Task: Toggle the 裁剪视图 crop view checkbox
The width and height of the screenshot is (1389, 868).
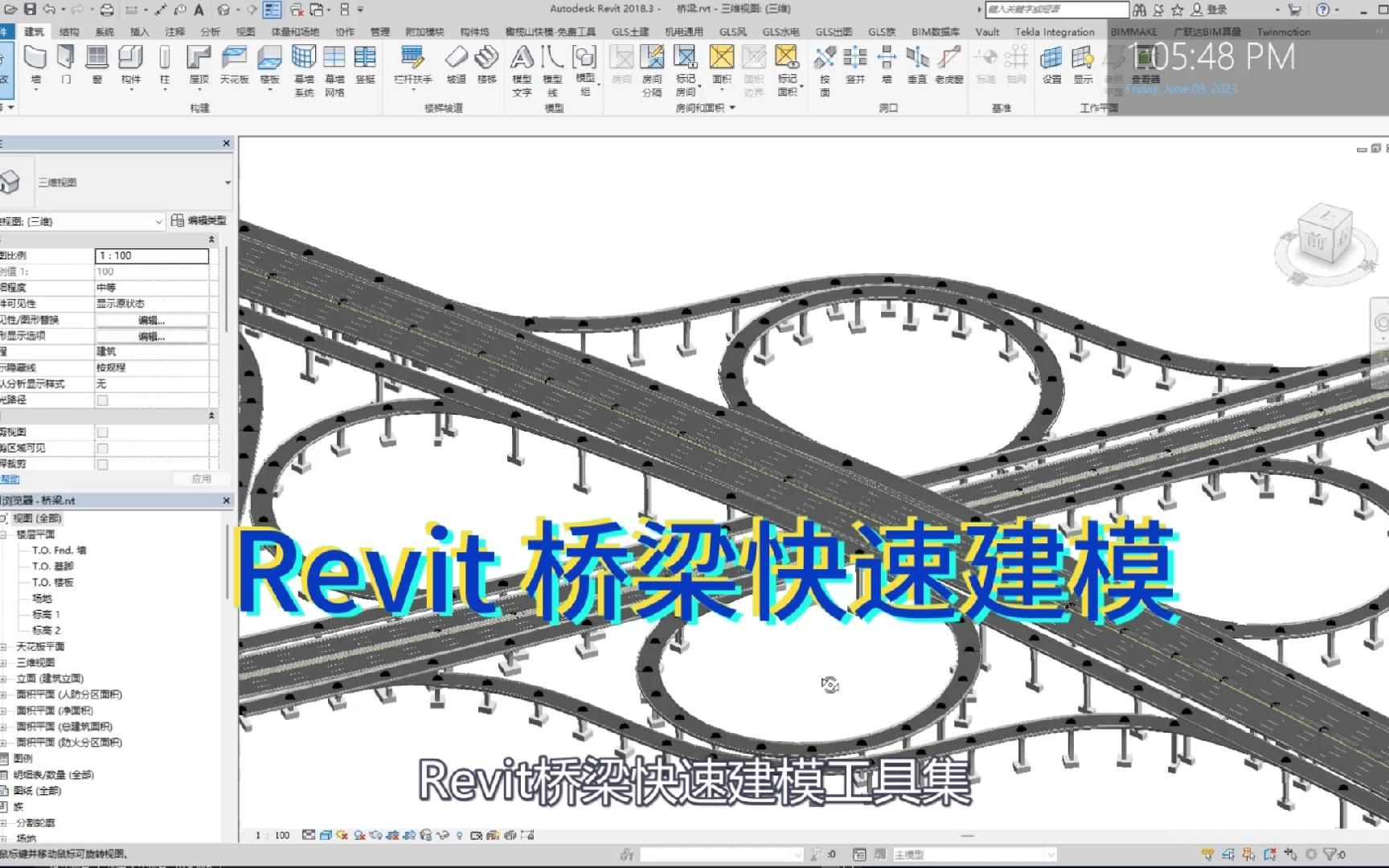Action: pyautogui.click(x=102, y=432)
